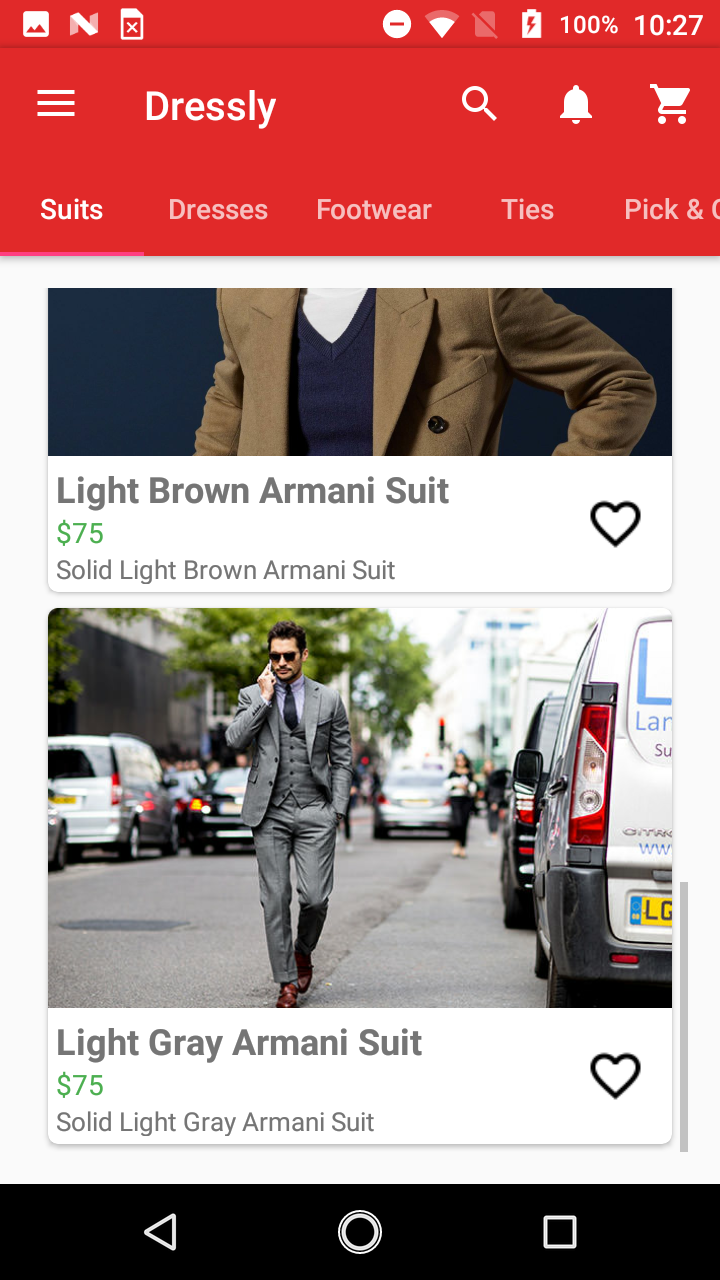
Task: Open the Light Brown suit photo
Action: 360,372
